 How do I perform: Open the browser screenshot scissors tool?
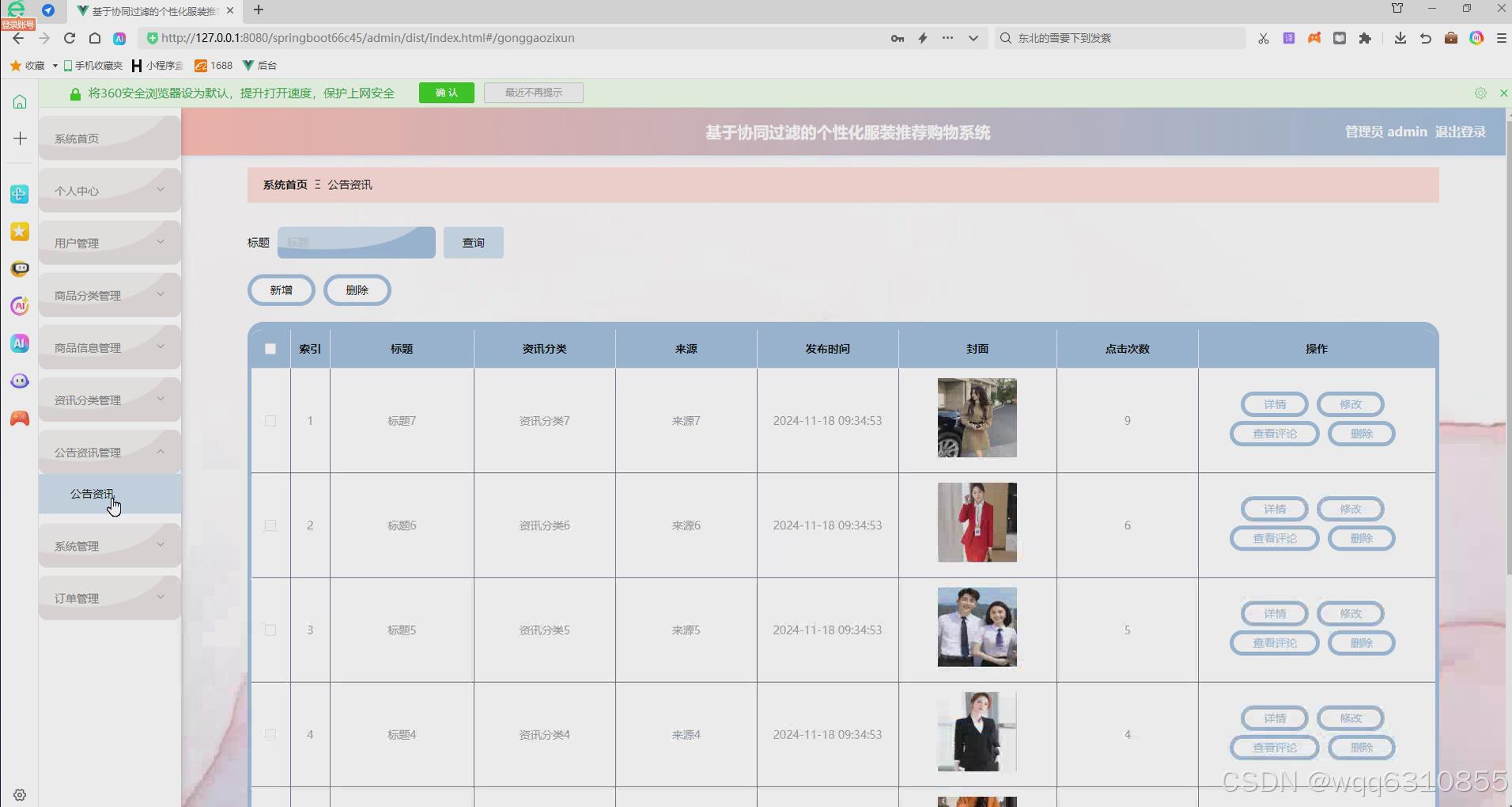[1263, 38]
